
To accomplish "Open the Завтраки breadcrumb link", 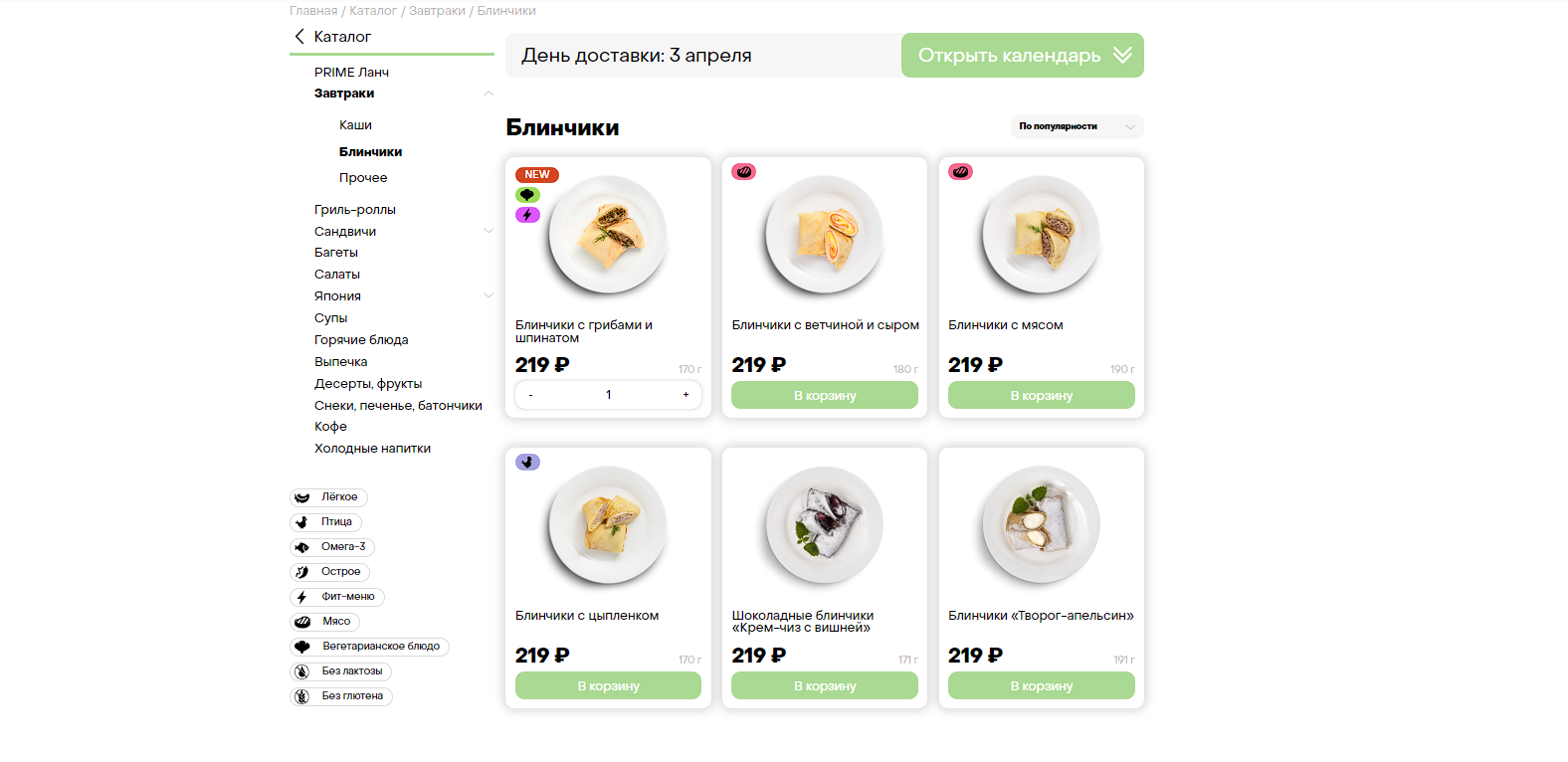I will (x=437, y=11).
